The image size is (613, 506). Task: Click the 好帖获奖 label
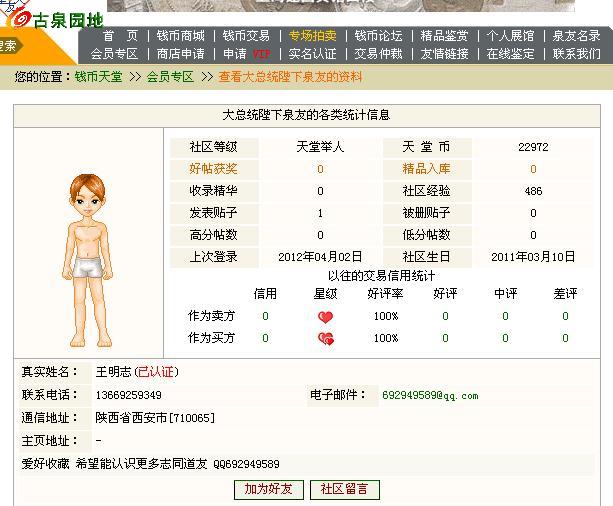click(213, 169)
